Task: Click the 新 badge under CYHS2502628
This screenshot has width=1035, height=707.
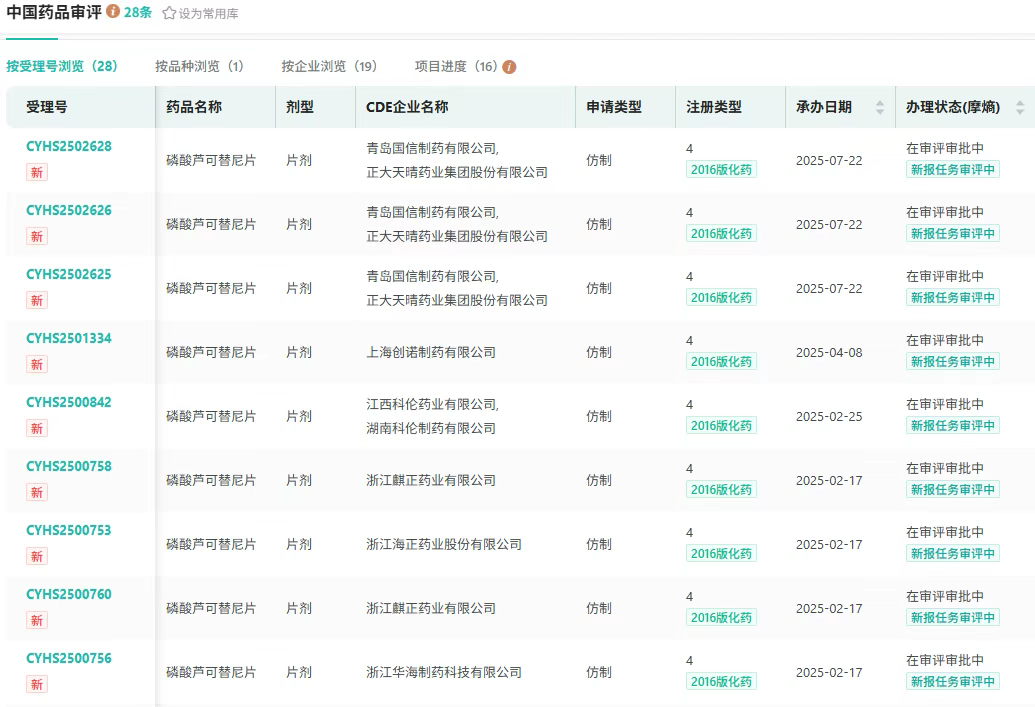Action: click(x=37, y=172)
